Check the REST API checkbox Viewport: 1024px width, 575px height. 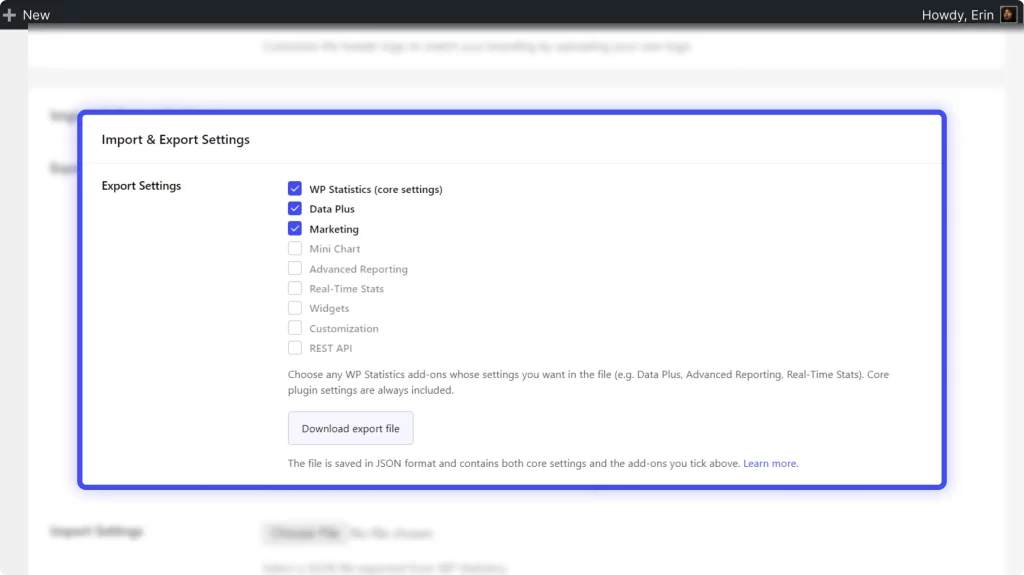[x=295, y=348]
